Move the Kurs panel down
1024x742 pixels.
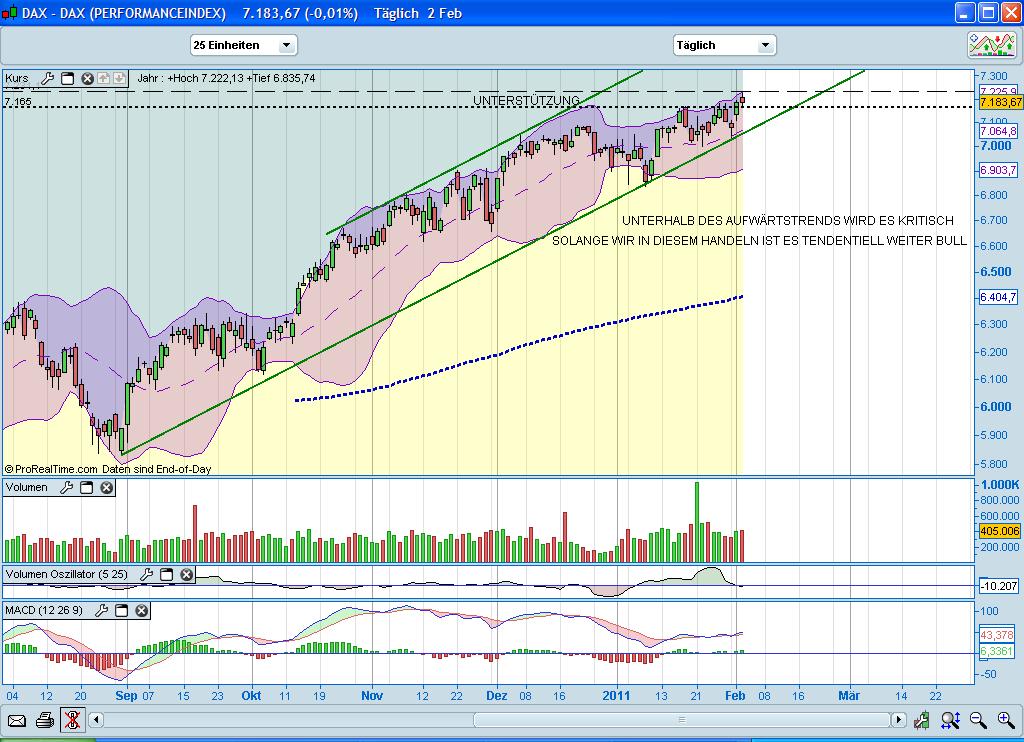point(119,78)
